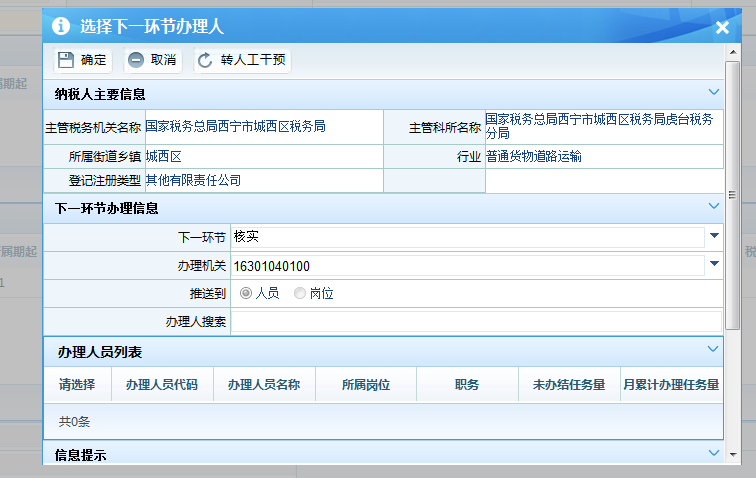Viewport: 756px width, 478px height.
Task: Select the 人员 radio button
Action: [x=246, y=293]
